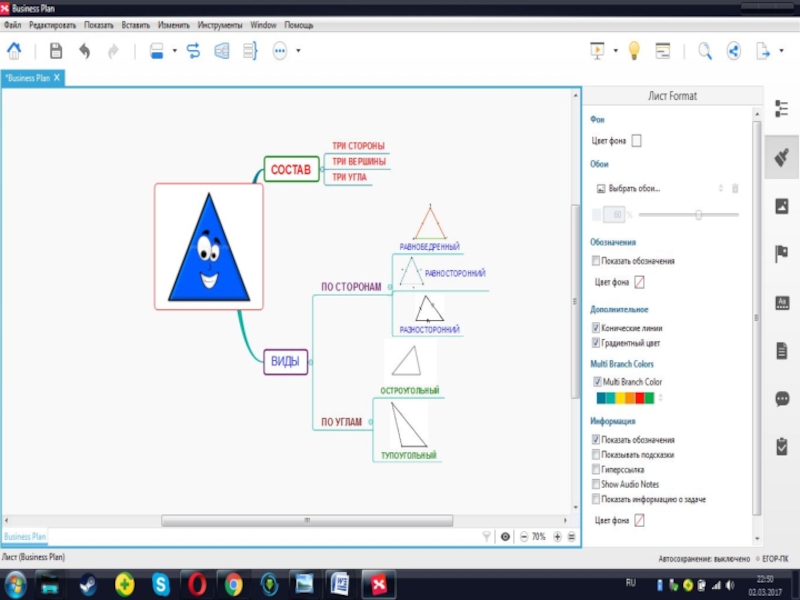The image size is (800, 600).
Task: Collapse the ПО УГЛАМ branch
Action: [x=370, y=422]
